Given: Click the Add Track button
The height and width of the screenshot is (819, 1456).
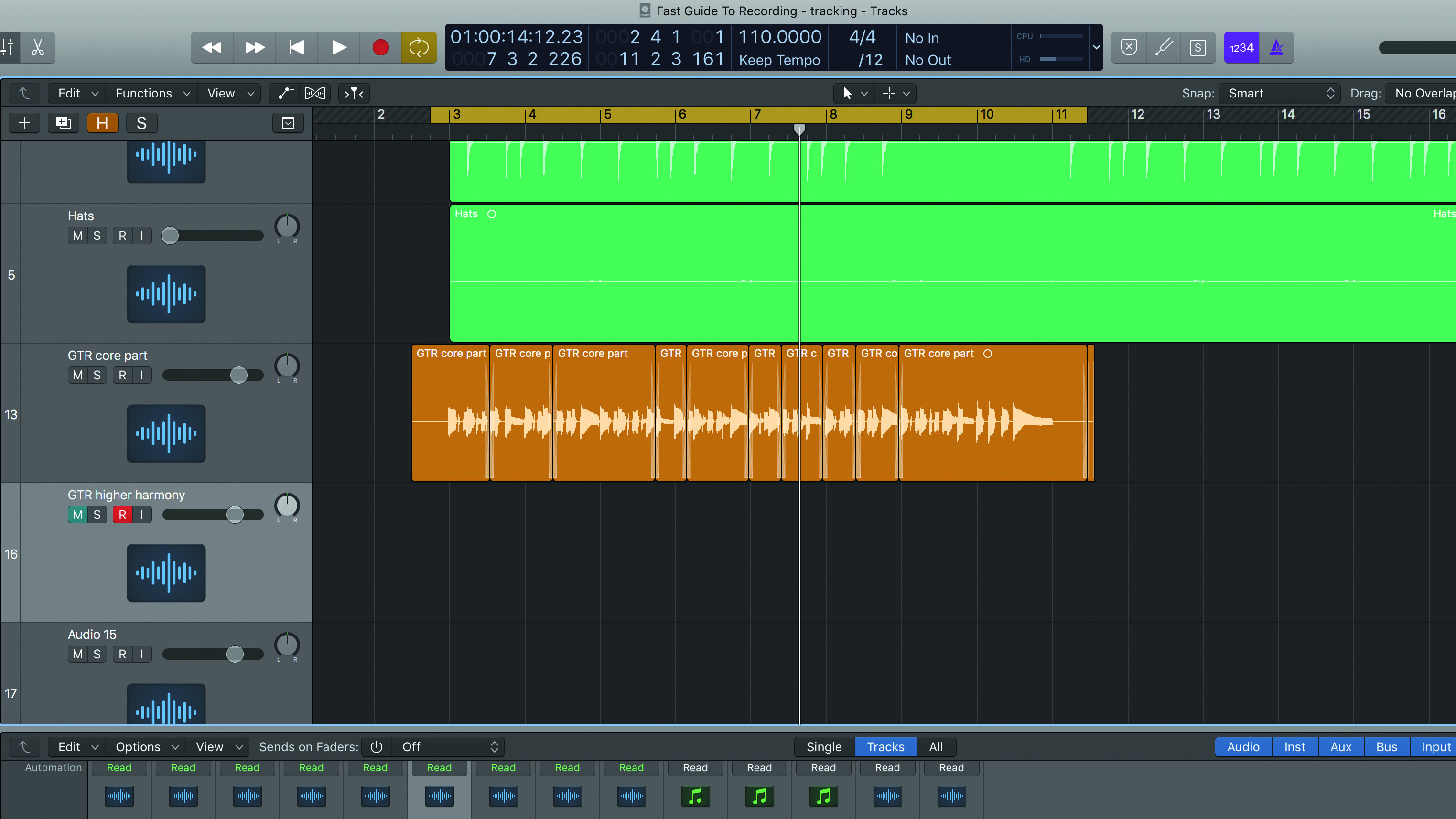Looking at the screenshot, I should (24, 122).
